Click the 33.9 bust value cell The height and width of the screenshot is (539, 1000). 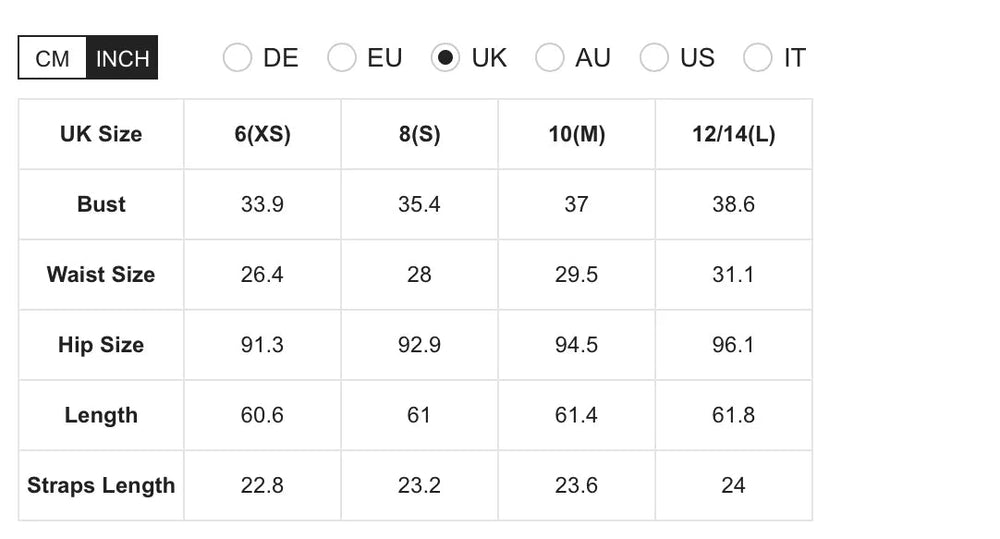(262, 204)
